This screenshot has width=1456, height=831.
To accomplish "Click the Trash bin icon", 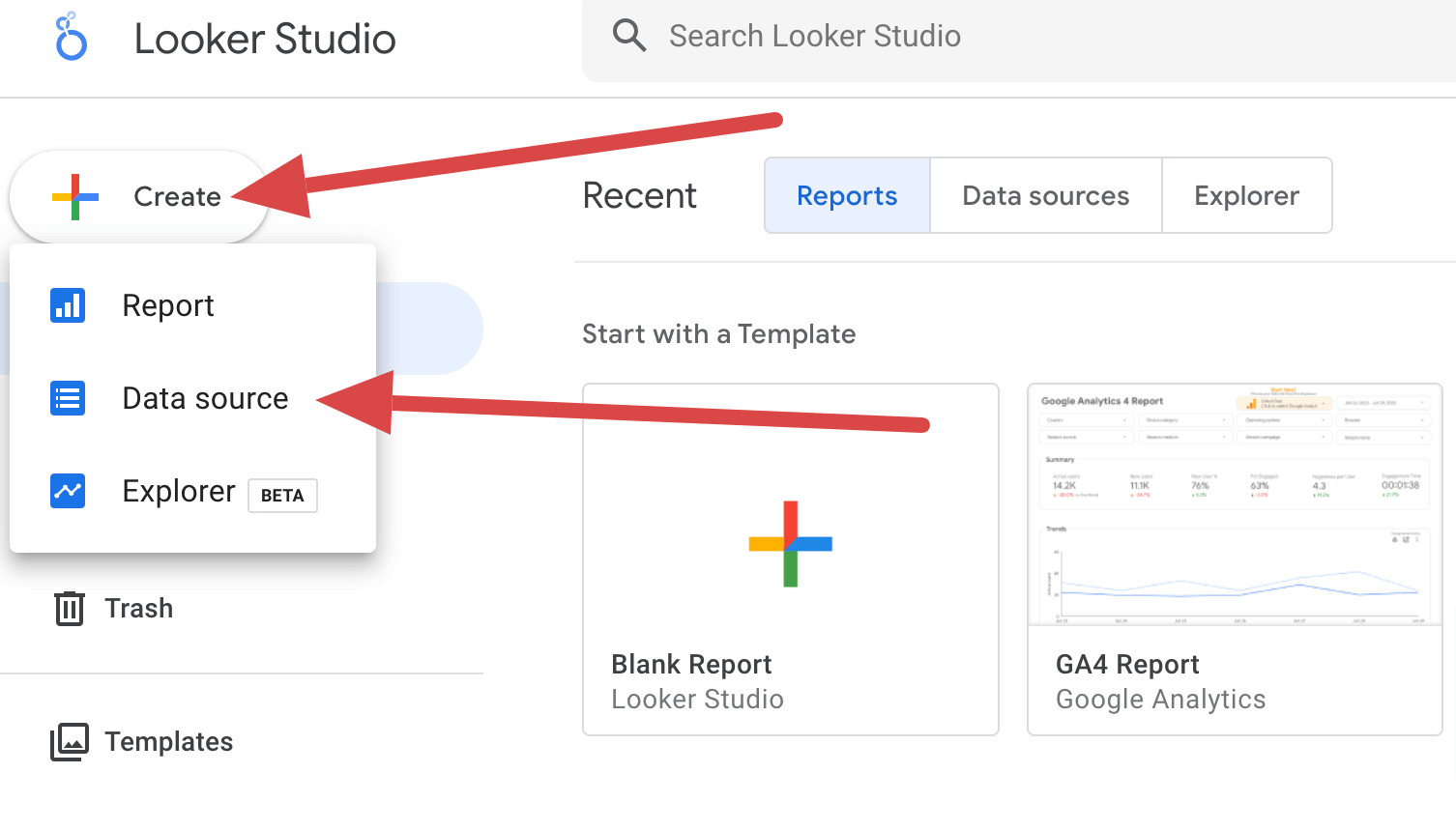I will click(x=70, y=609).
